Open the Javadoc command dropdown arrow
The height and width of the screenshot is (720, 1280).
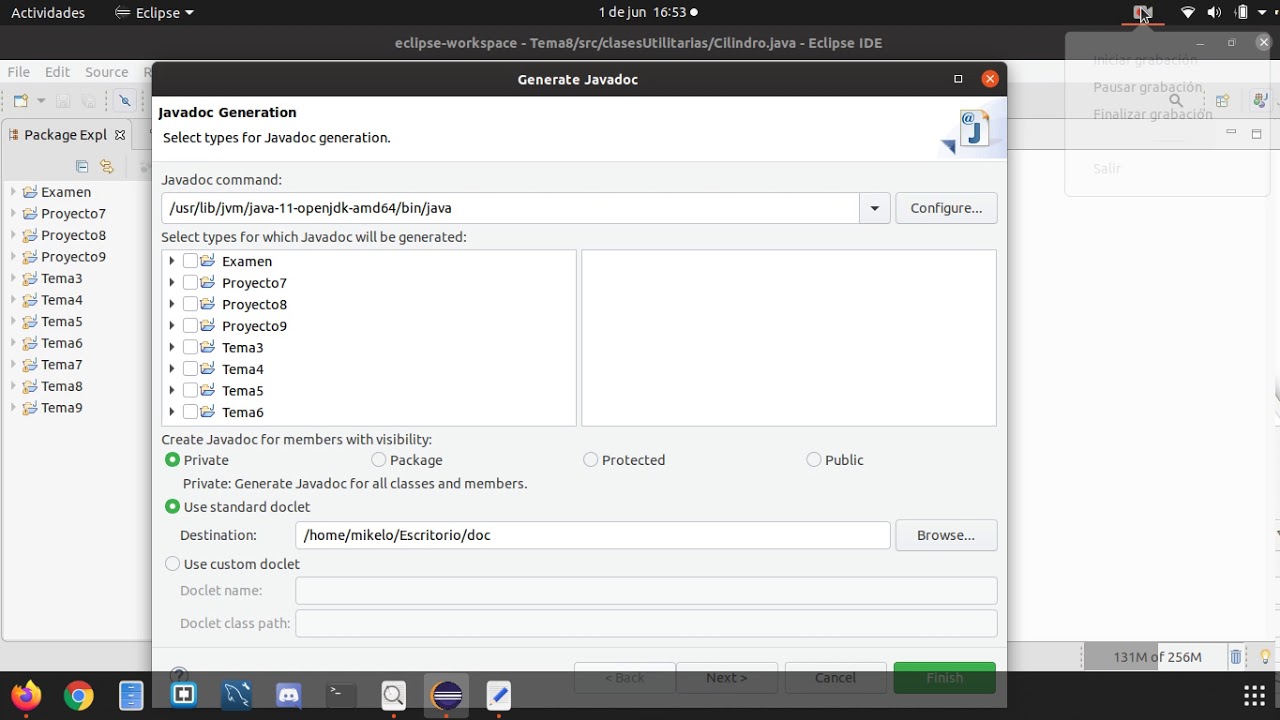click(874, 208)
